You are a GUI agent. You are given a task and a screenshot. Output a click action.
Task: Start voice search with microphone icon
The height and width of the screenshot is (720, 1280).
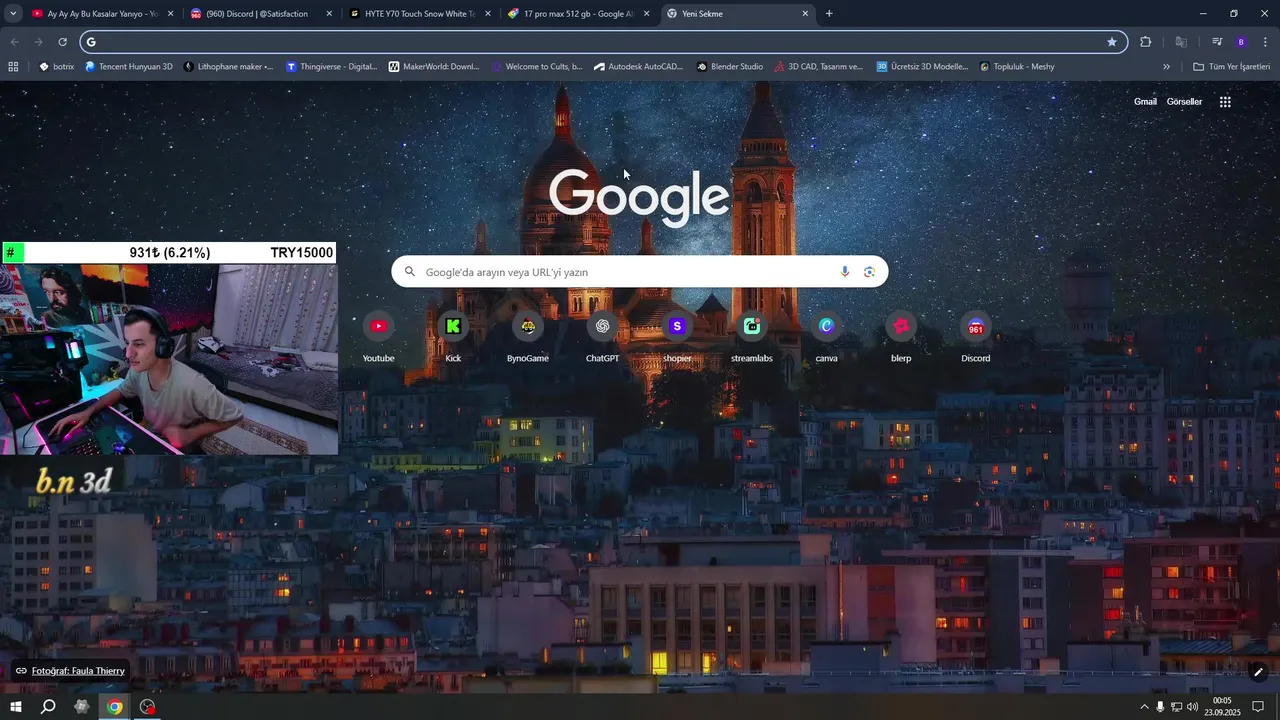pos(845,272)
